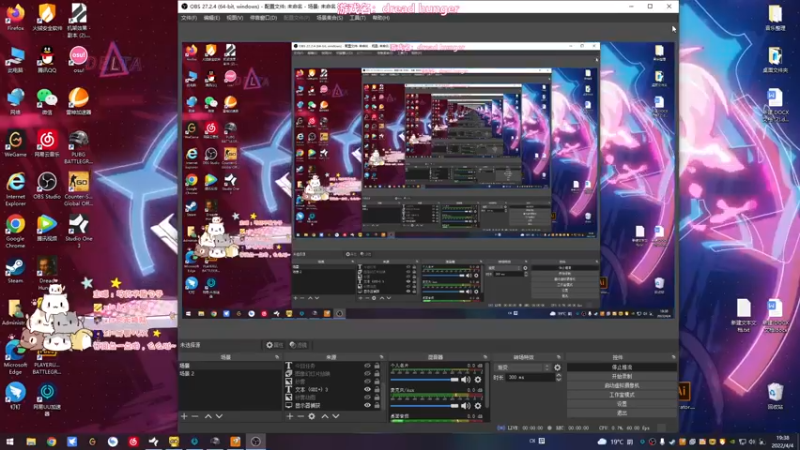This screenshot has height=450, width=800.
Task: Open the Google Chrome desktop shortcut
Action: tap(15, 231)
